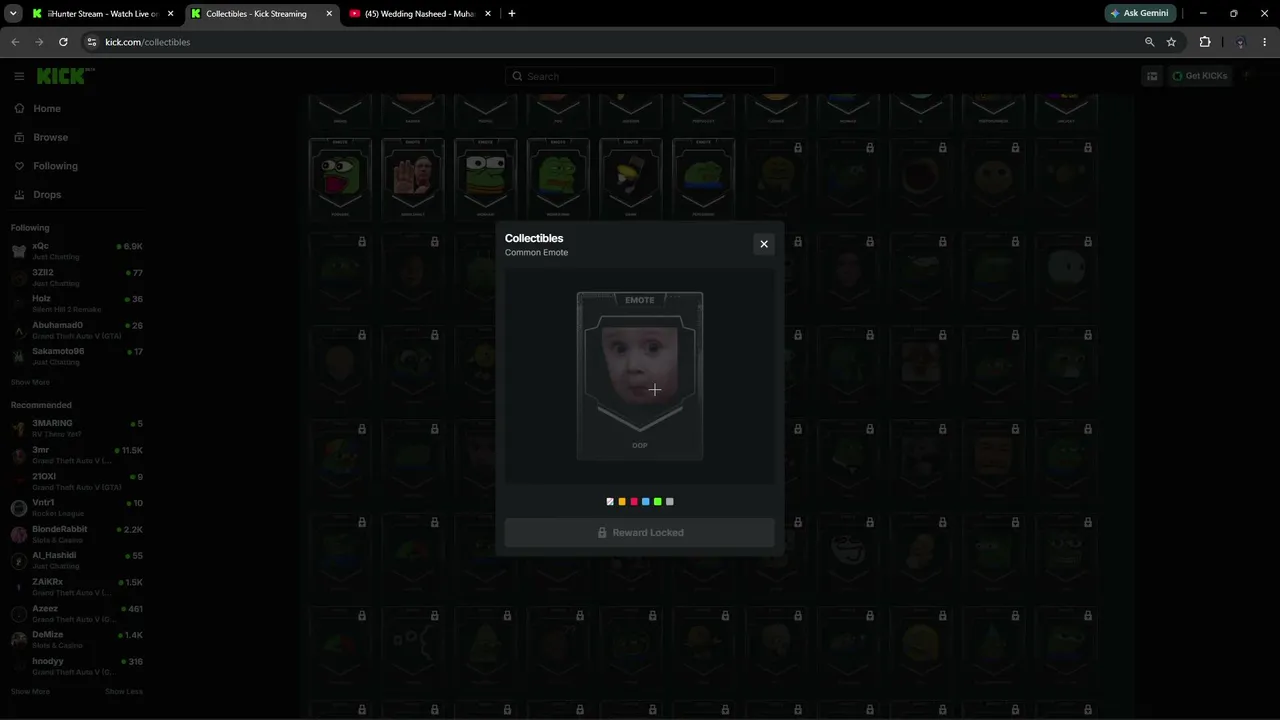The image size is (1280, 720).
Task: Close the Collectibles dialog
Action: 764,244
